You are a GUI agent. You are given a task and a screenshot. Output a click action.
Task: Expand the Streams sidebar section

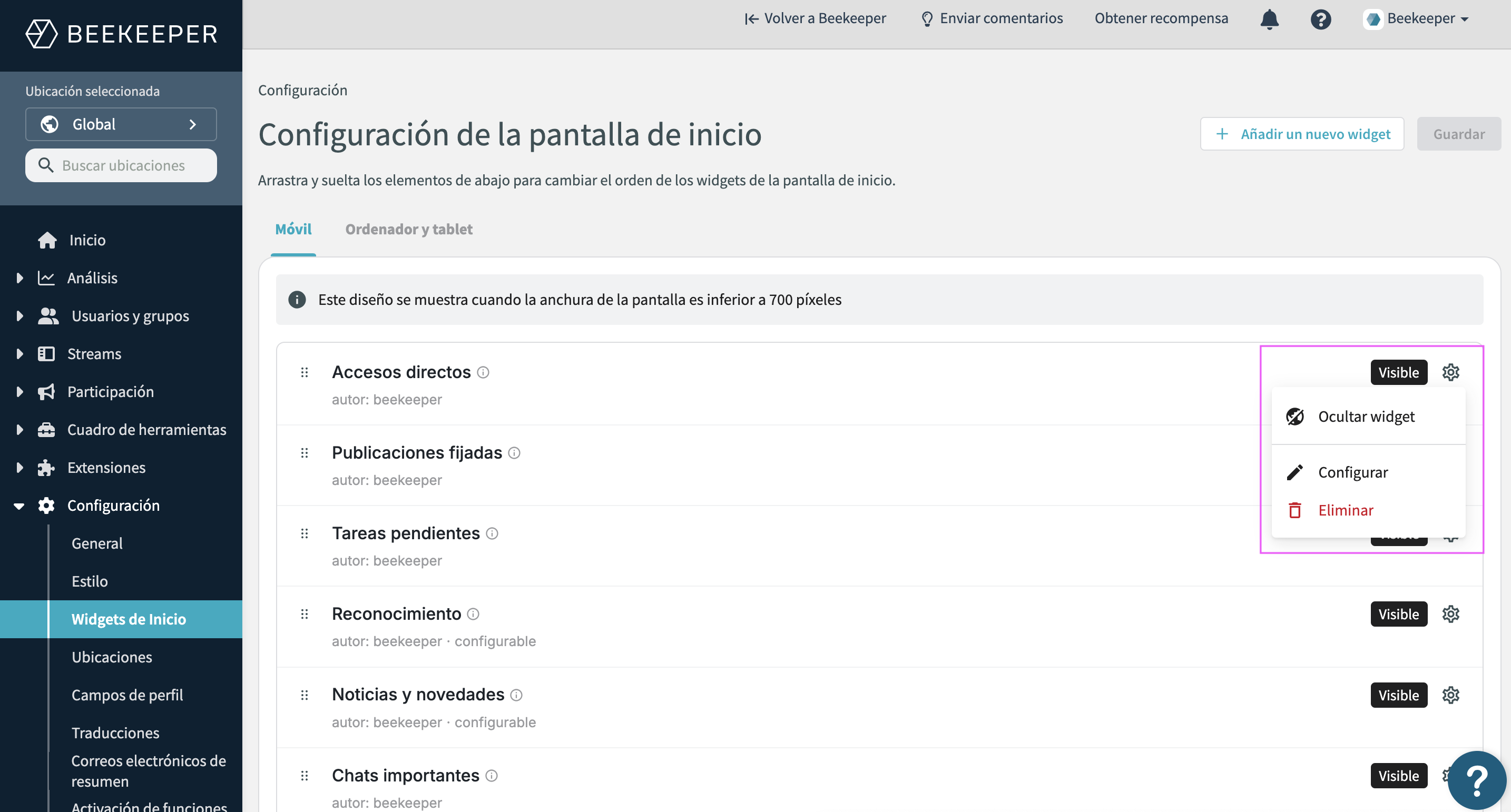click(x=19, y=353)
